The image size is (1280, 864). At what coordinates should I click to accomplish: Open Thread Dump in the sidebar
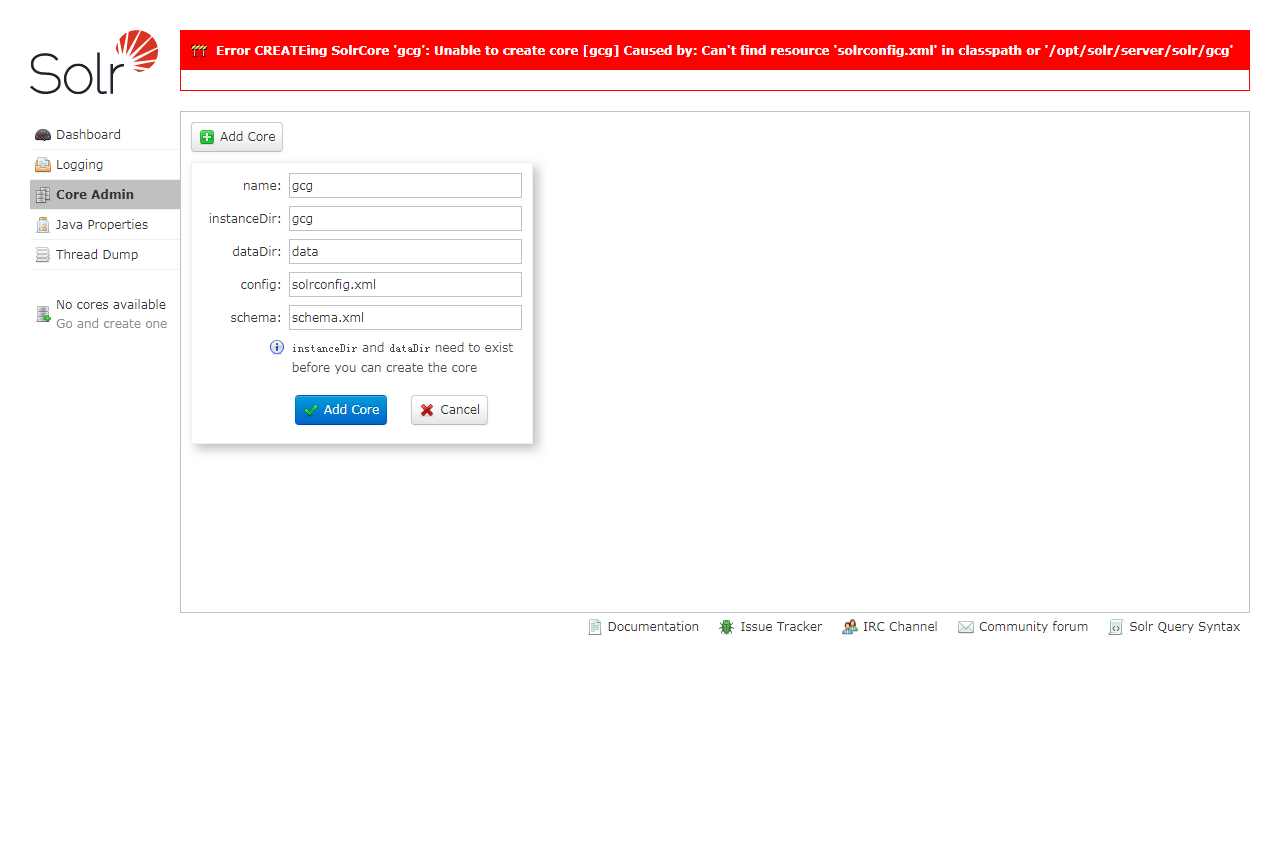pos(105,255)
